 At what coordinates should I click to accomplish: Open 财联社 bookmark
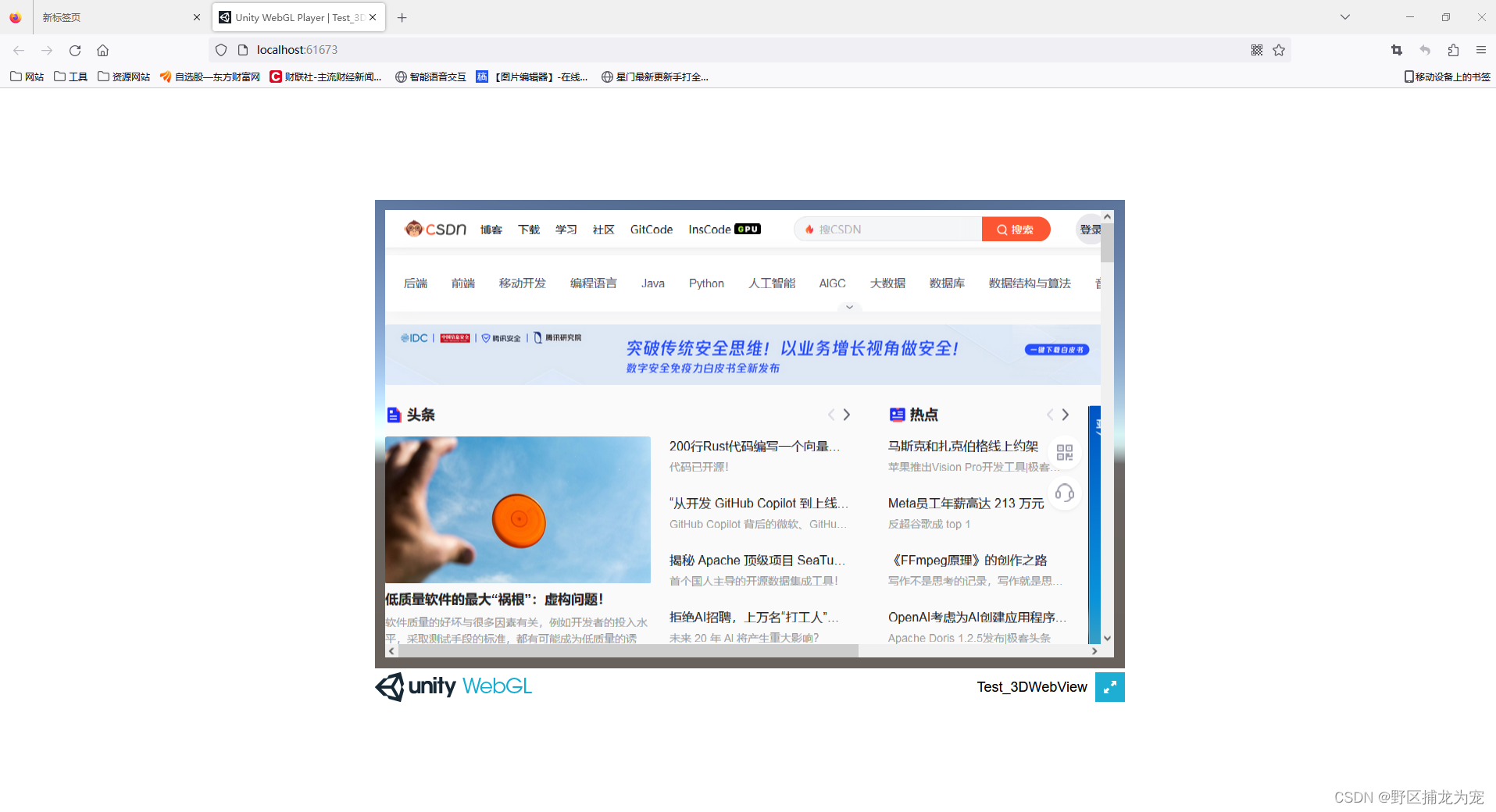(326, 77)
